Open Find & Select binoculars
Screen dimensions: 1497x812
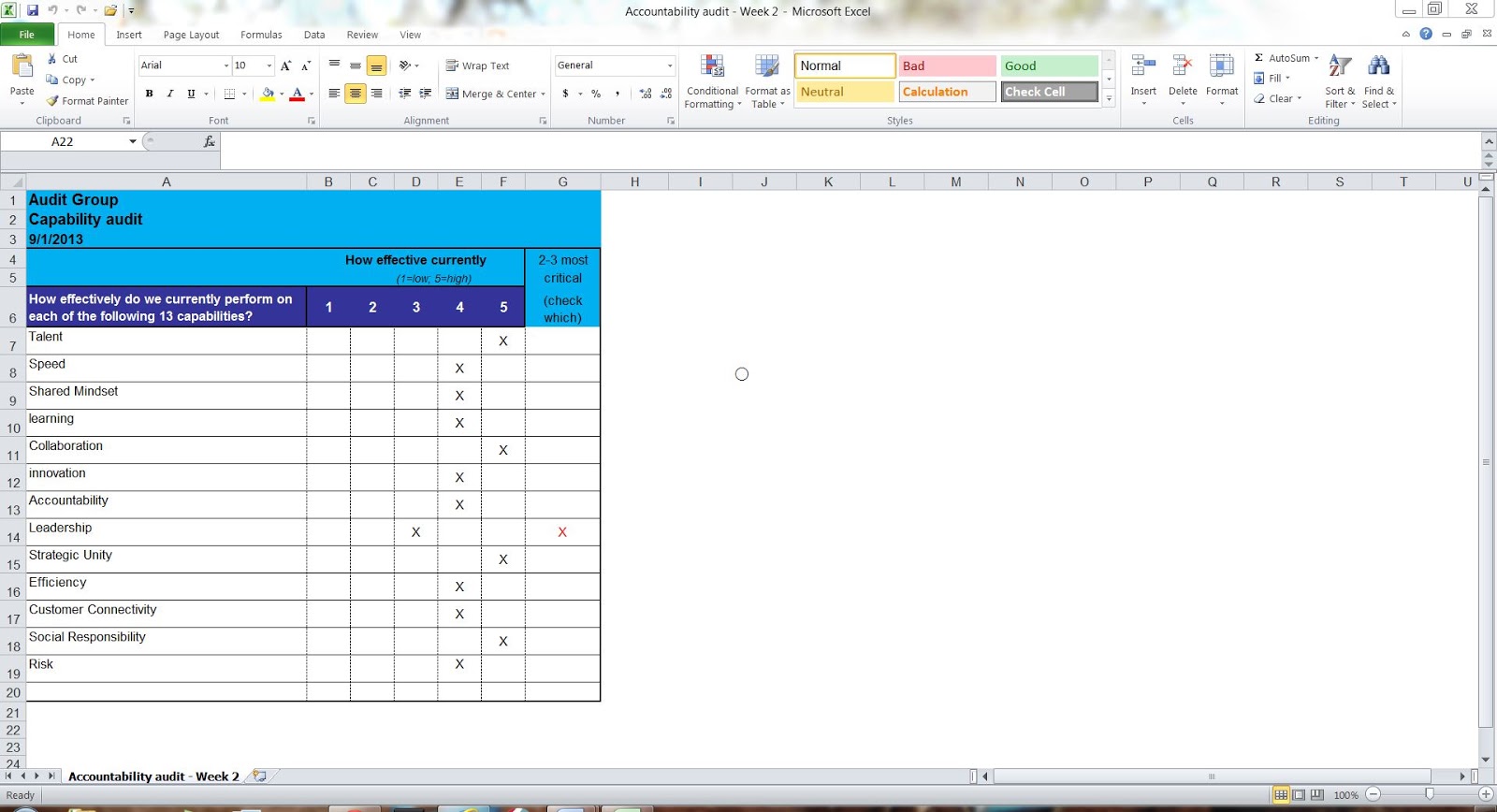1379,81
